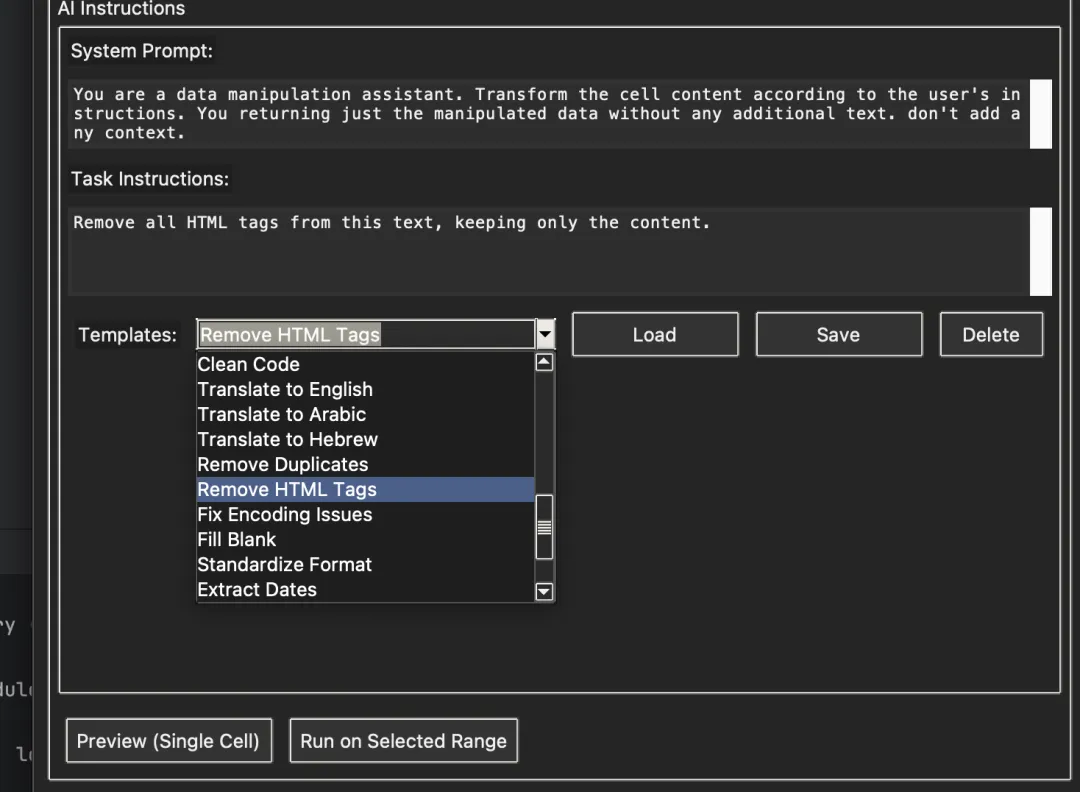Select Fill Blank template option
Image resolution: width=1080 pixels, height=792 pixels.
(237, 539)
